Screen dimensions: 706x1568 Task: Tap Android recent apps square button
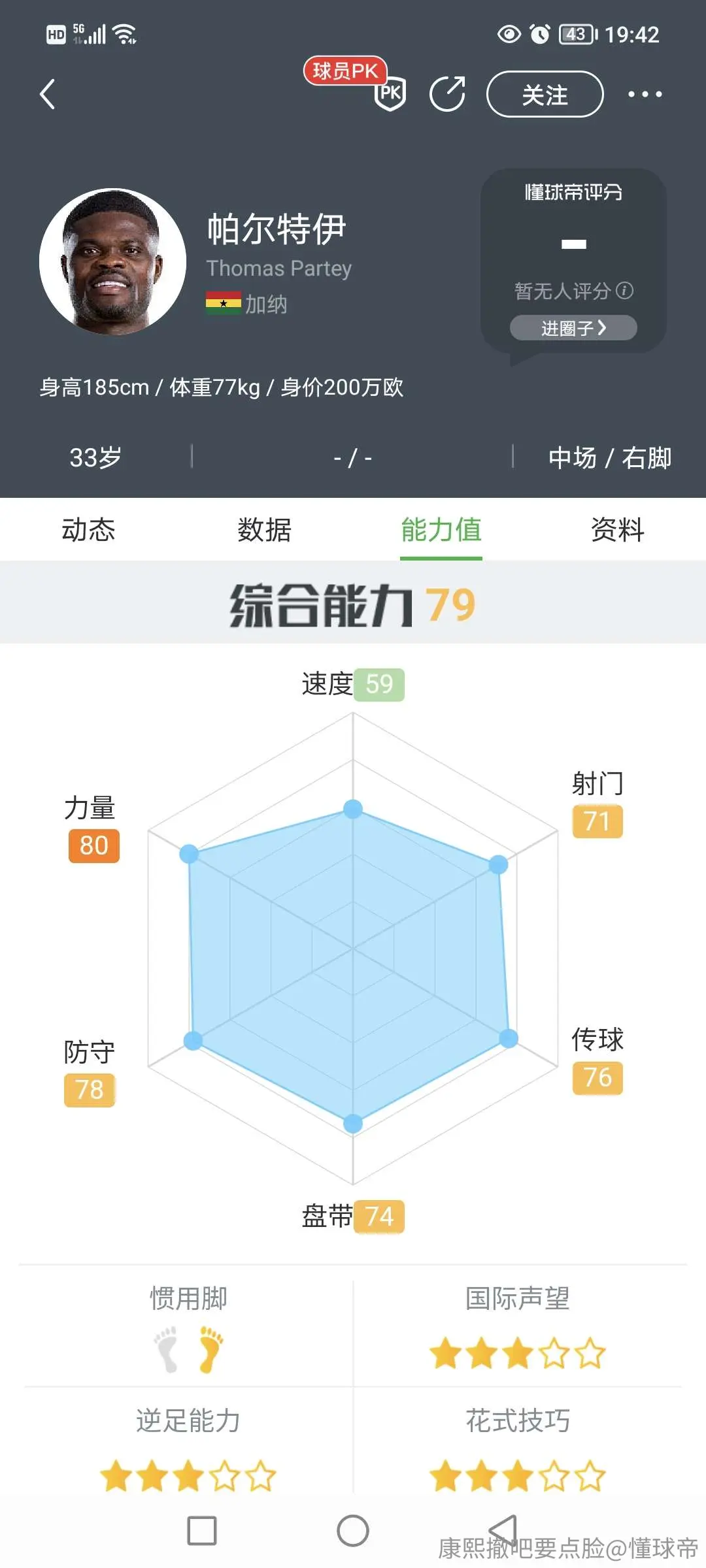202,1531
